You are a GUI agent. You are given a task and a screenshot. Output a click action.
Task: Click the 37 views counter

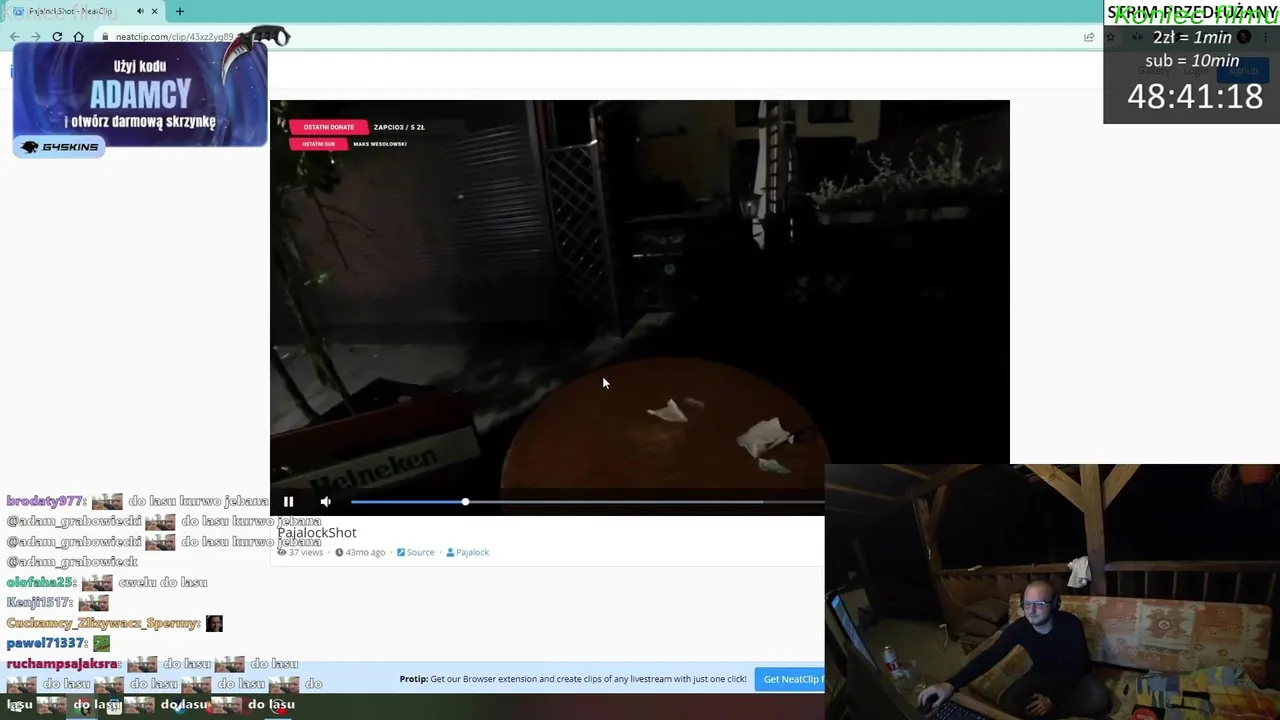(300, 552)
